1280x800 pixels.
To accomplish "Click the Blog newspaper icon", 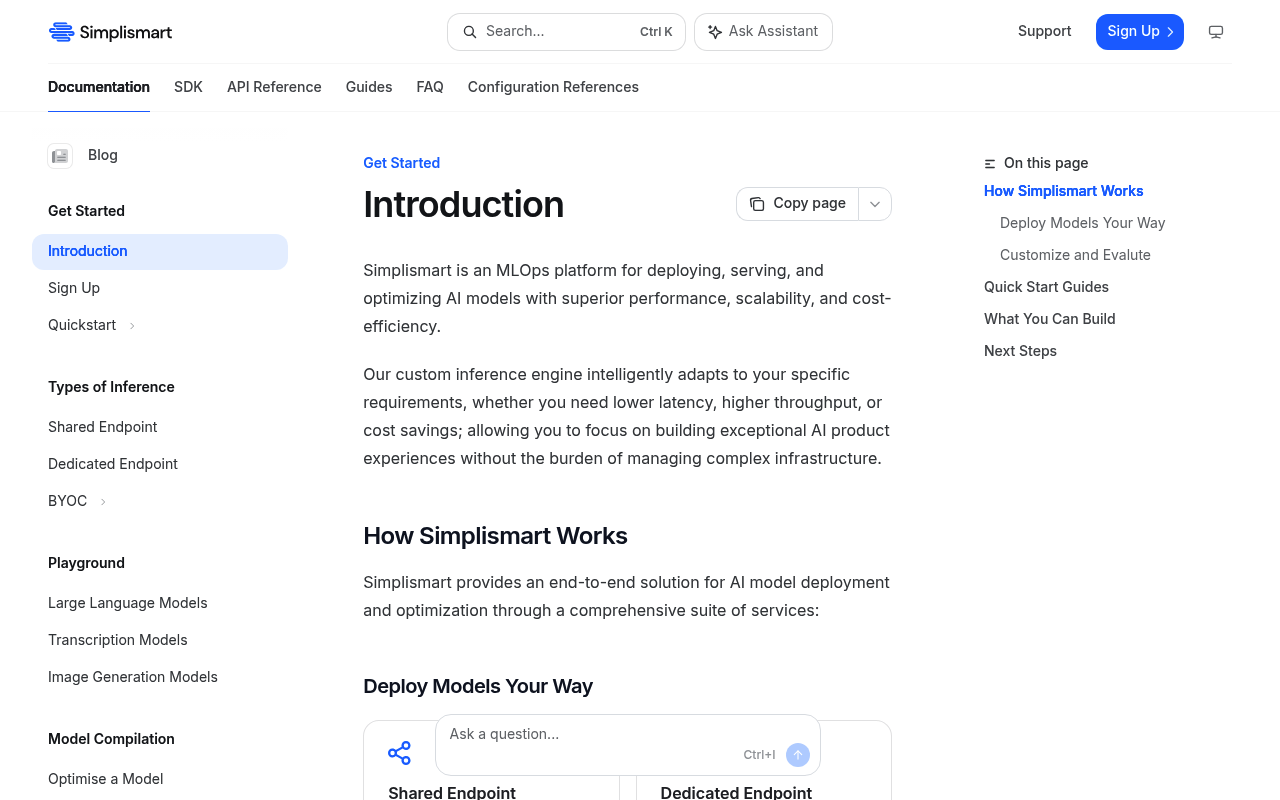I will 60,155.
